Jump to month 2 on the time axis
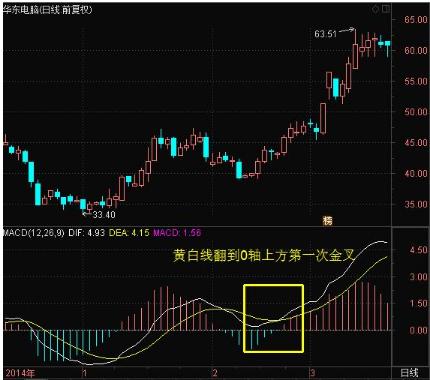The image size is (430, 380). tap(215, 373)
